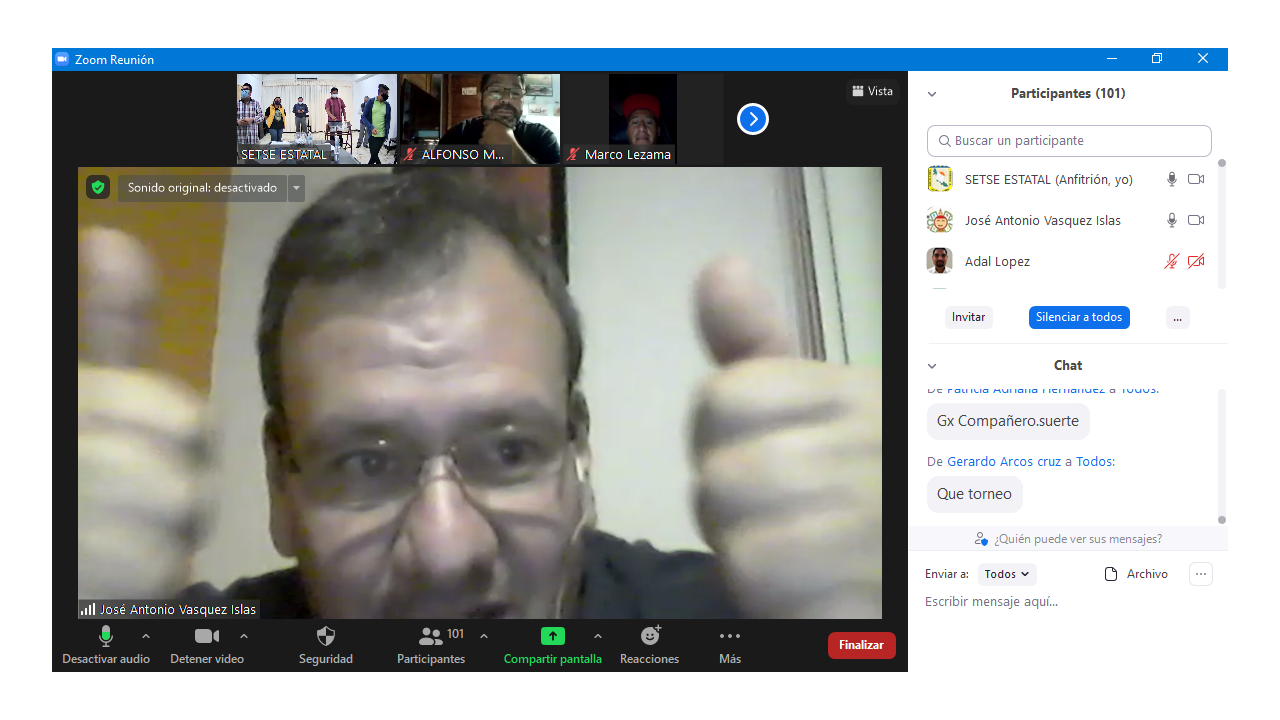Screen dimensions: 1280x720
Task: Expand arrow next to Participantes toolbar button
Action: 484,636
